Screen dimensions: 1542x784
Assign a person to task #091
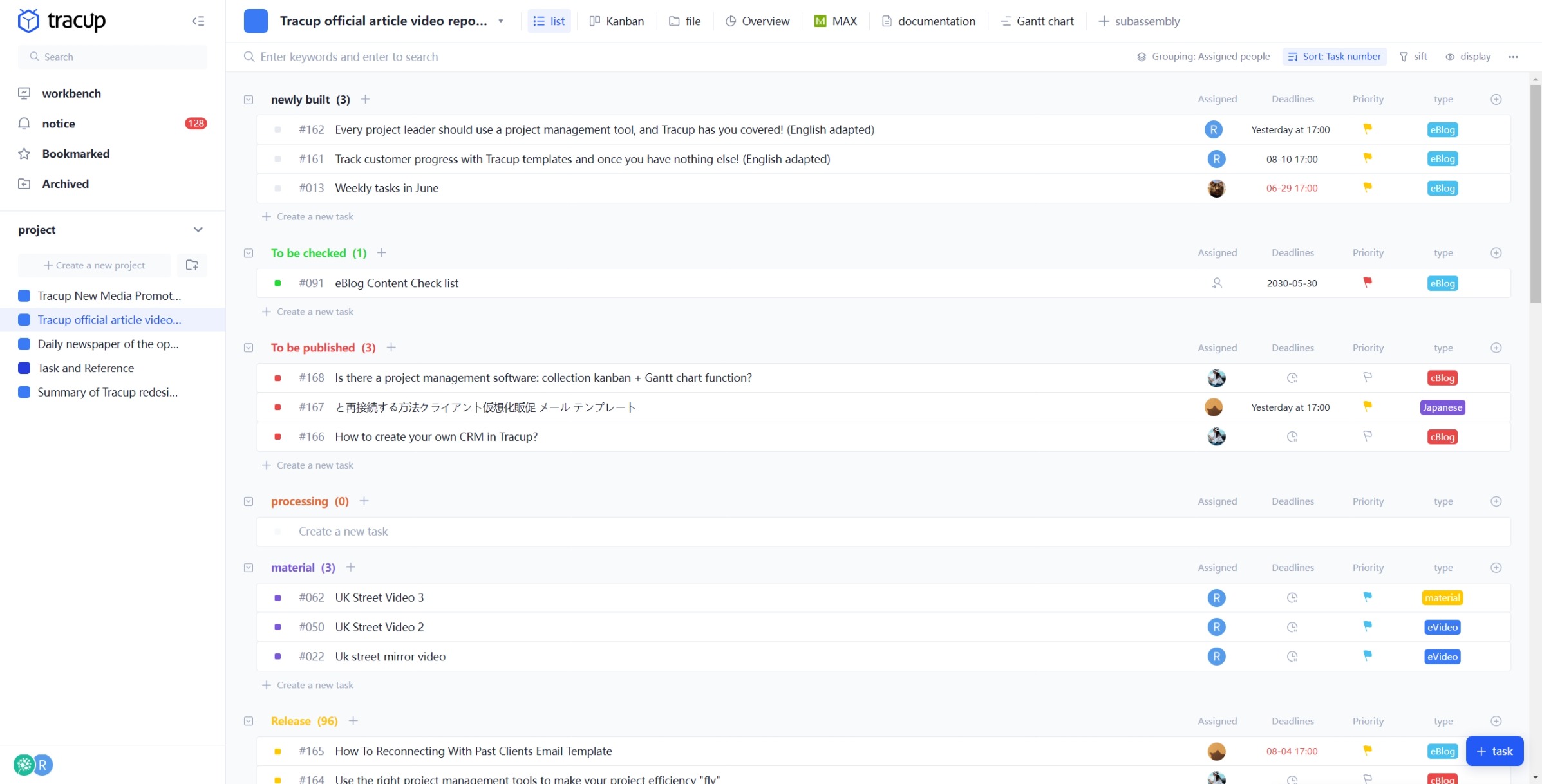tap(1216, 283)
